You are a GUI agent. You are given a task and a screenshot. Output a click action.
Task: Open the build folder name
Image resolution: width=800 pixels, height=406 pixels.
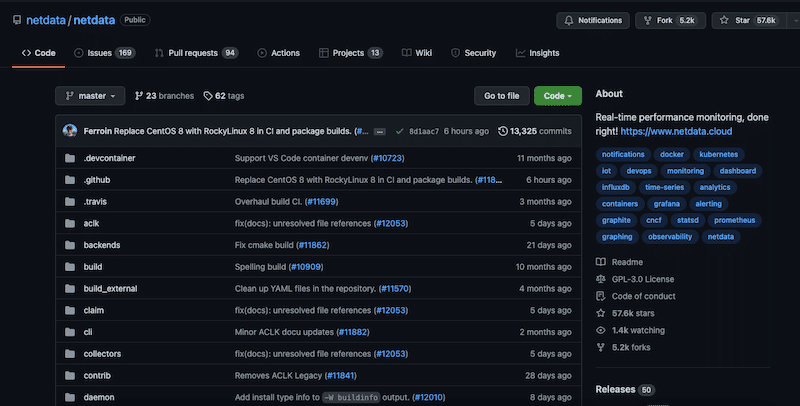click(93, 267)
